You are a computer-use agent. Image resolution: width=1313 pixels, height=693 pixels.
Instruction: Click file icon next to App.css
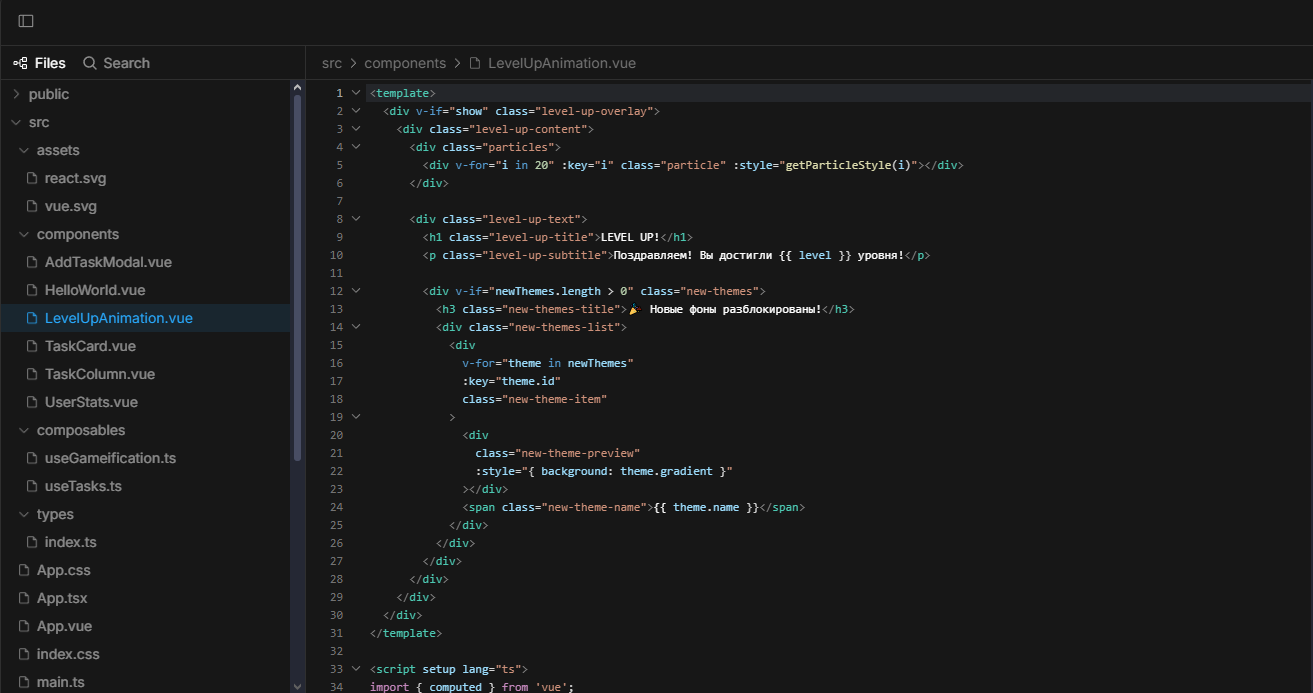[24, 570]
